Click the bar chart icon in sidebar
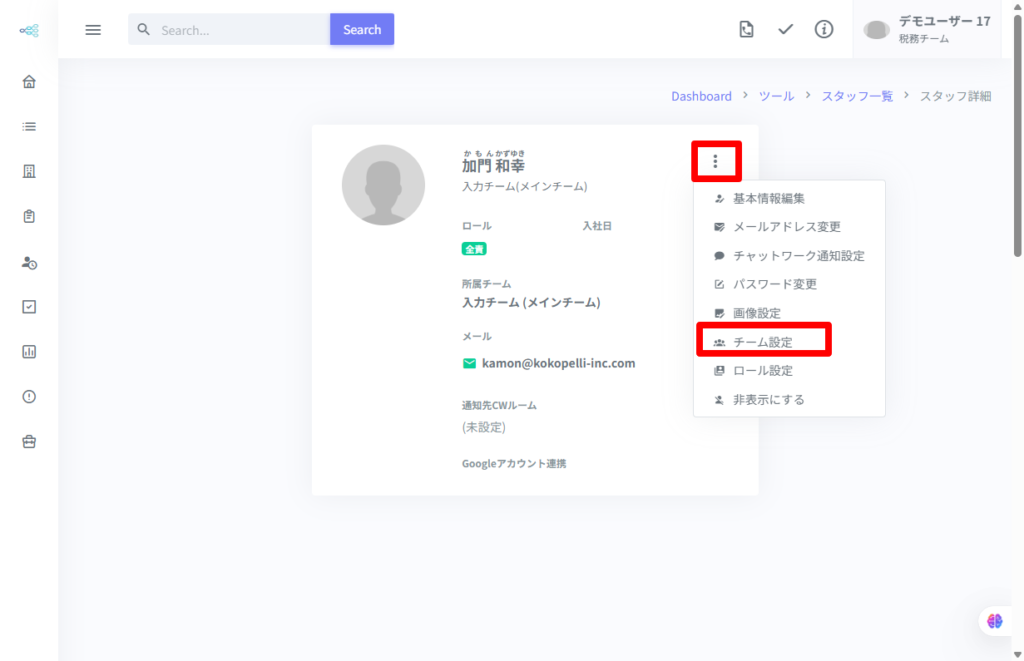This screenshot has height=661, width=1024. [29, 351]
